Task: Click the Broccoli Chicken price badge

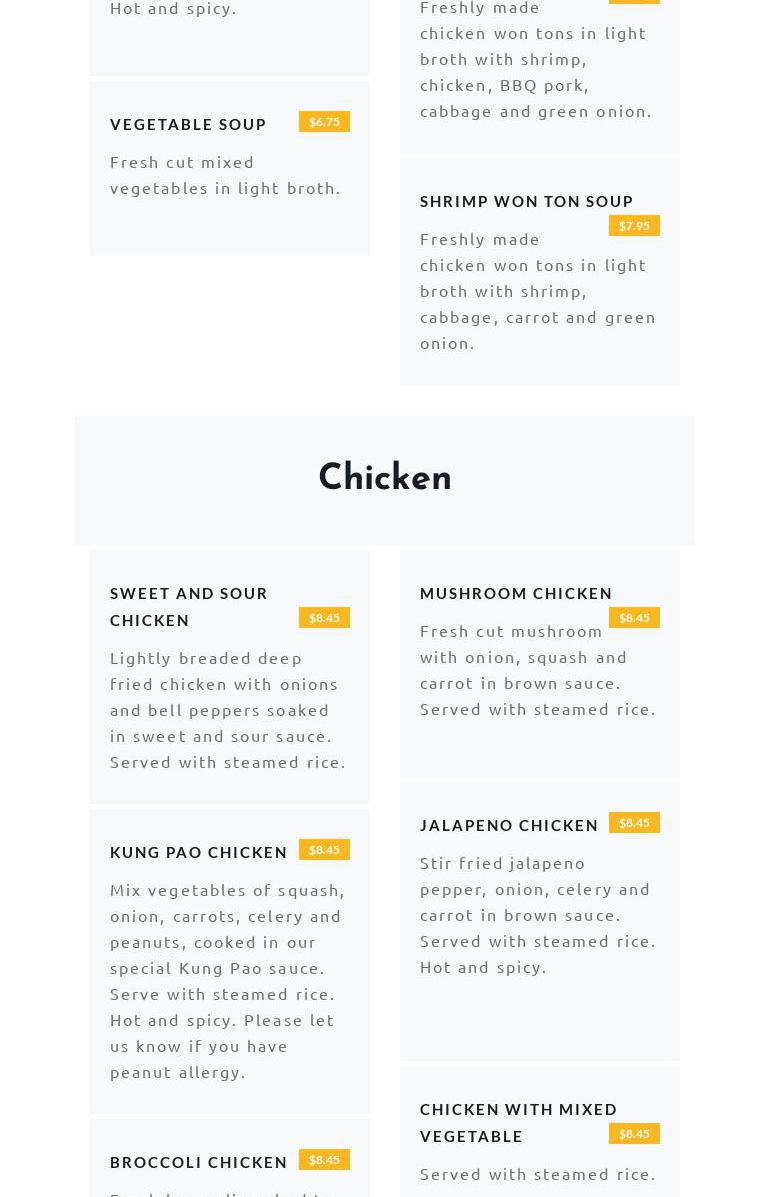Action: [x=324, y=1160]
